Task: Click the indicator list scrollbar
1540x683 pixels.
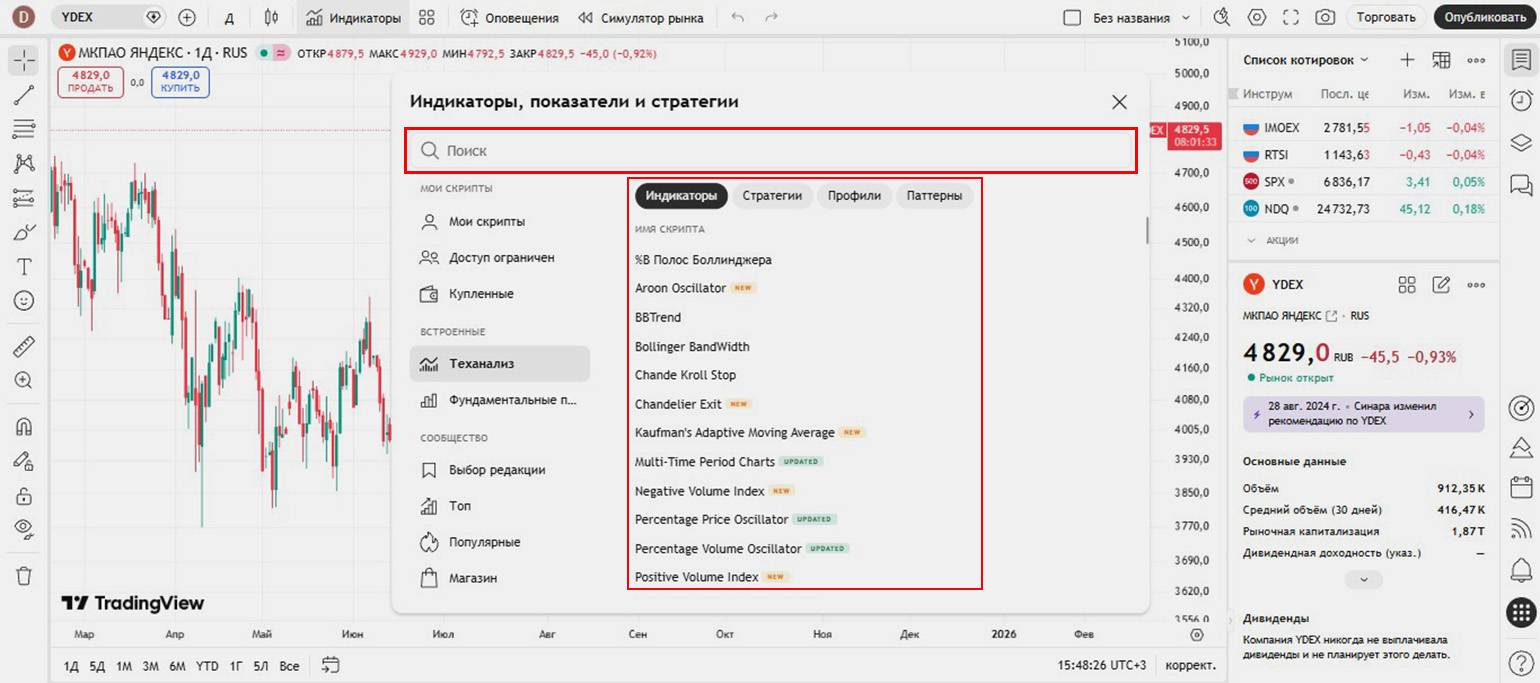Action: 1146,230
